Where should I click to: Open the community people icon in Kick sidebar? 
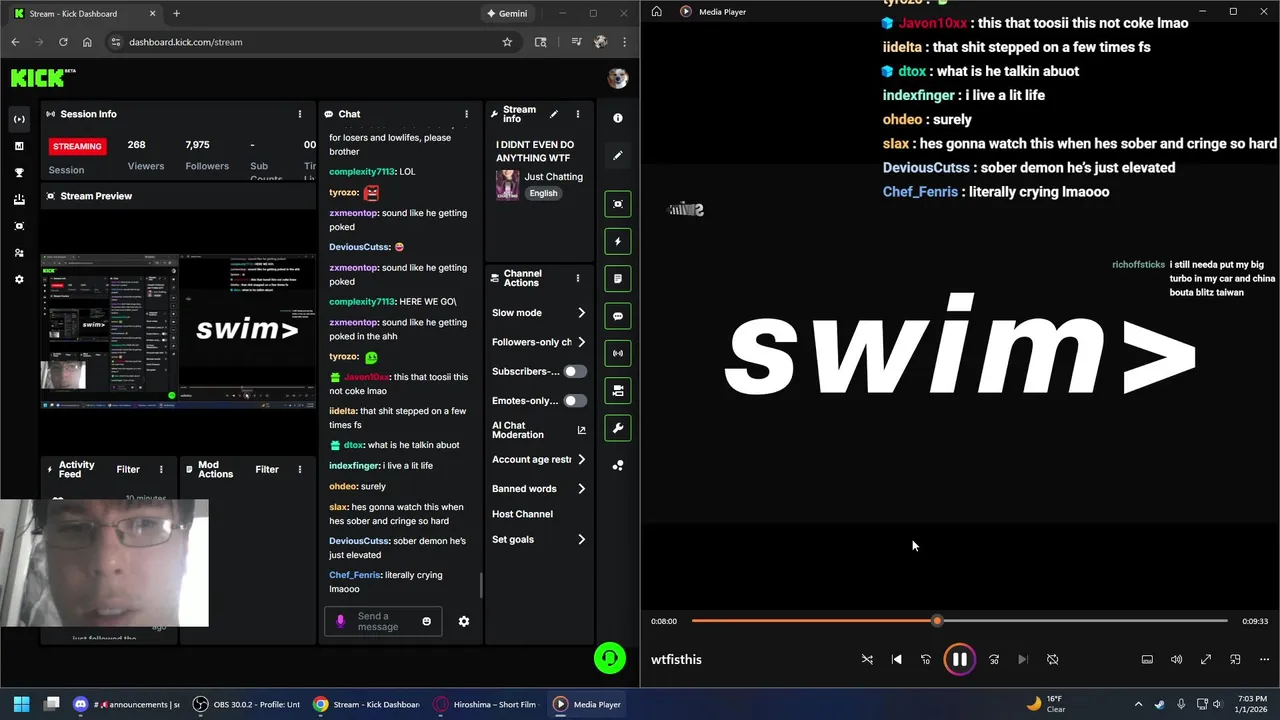(x=19, y=253)
